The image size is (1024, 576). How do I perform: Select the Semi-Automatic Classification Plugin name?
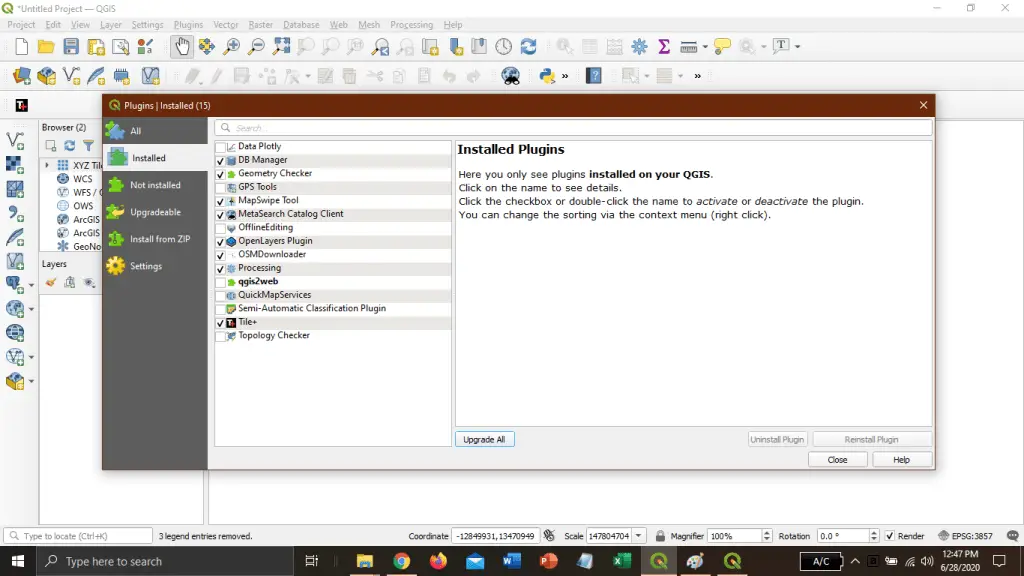tap(312, 308)
